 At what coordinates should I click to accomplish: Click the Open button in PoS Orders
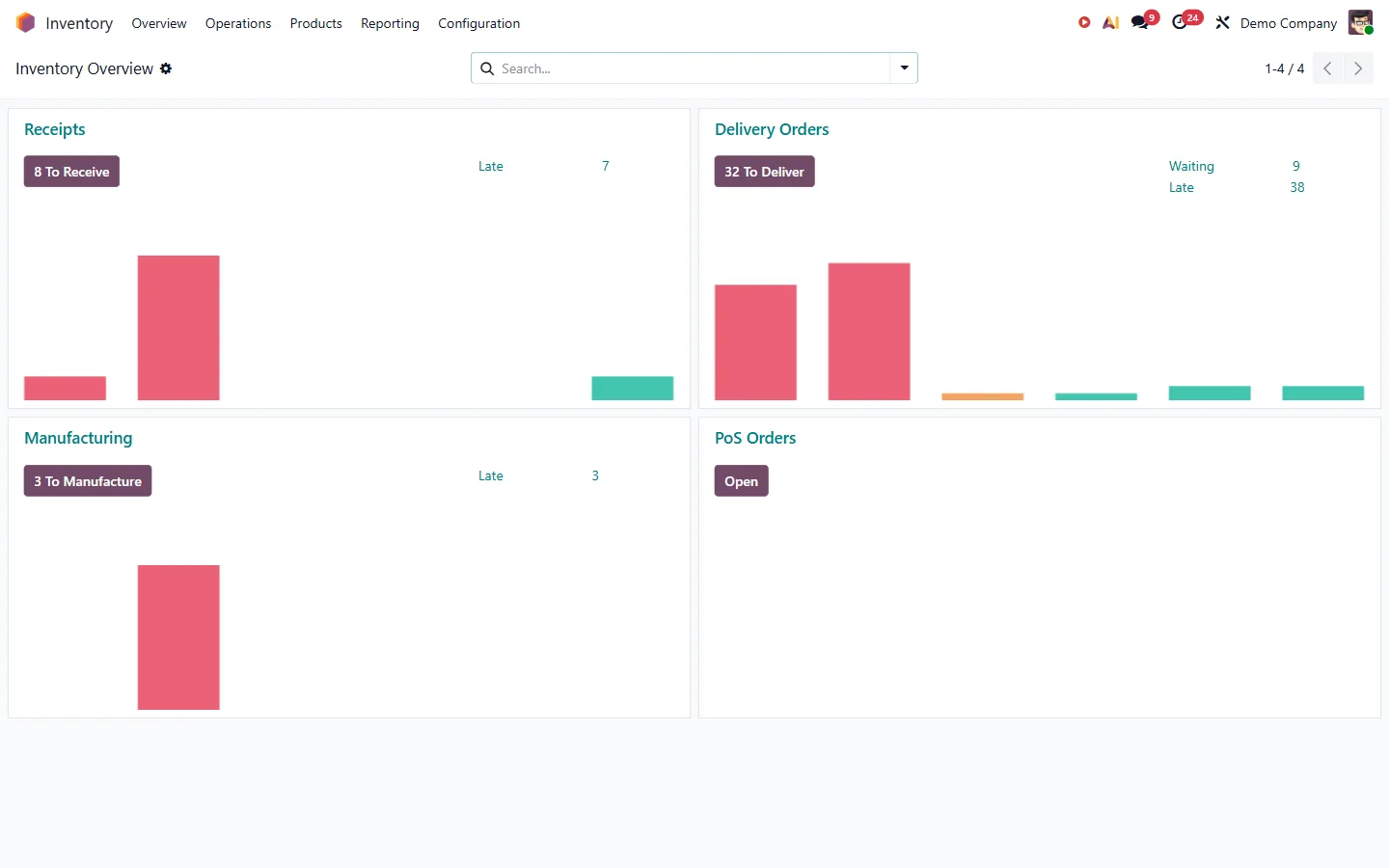click(741, 481)
